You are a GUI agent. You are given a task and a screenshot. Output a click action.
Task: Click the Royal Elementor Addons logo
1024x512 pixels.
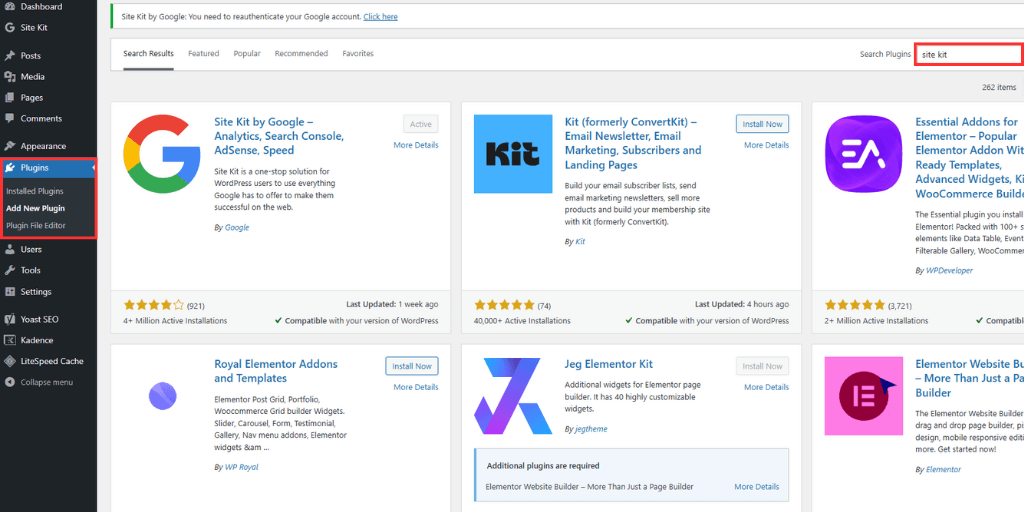(162, 396)
